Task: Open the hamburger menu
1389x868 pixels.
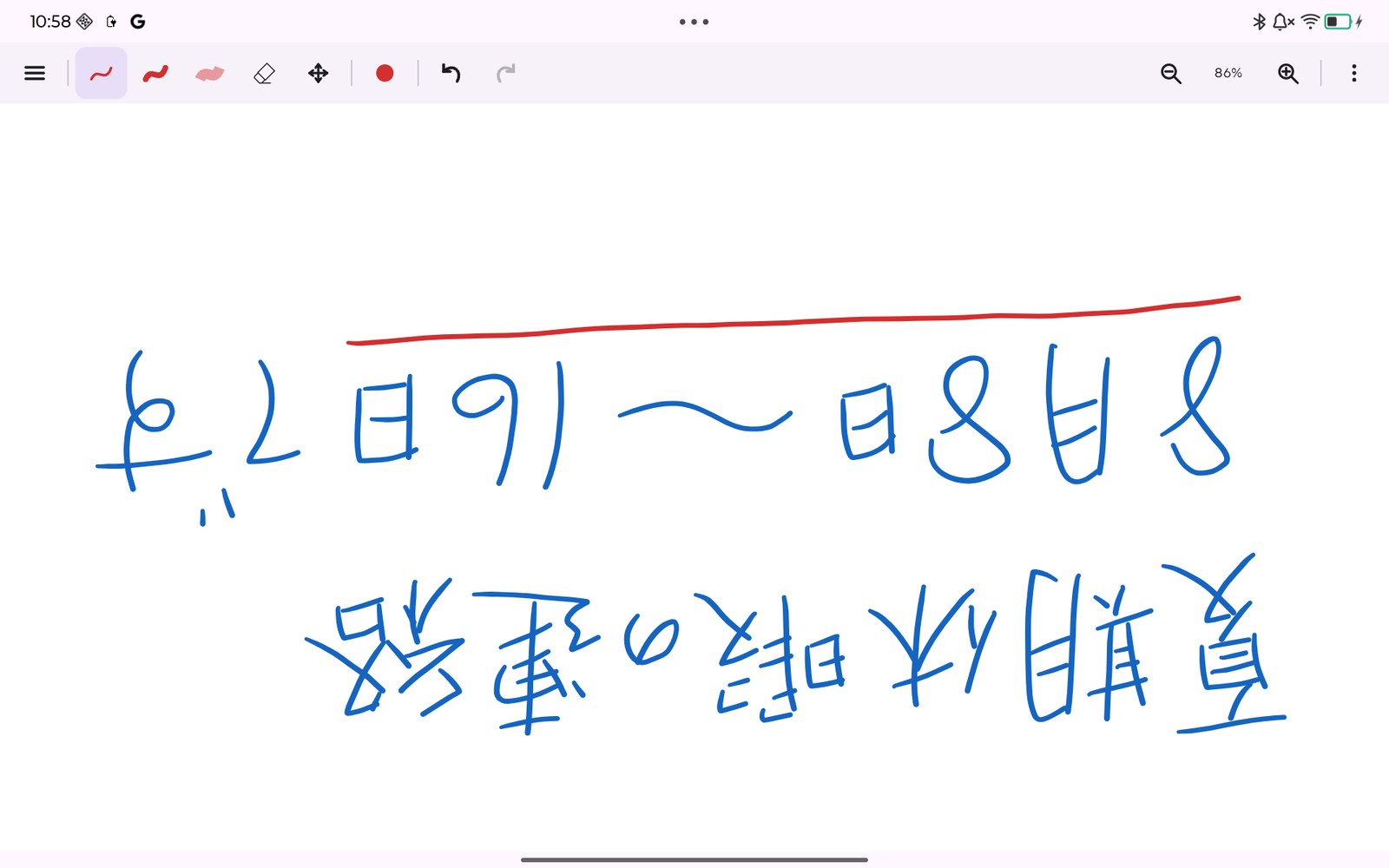Action: point(35,73)
